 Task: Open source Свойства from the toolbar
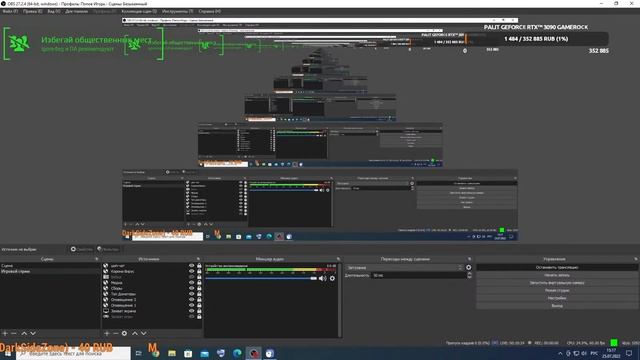pos(82,249)
